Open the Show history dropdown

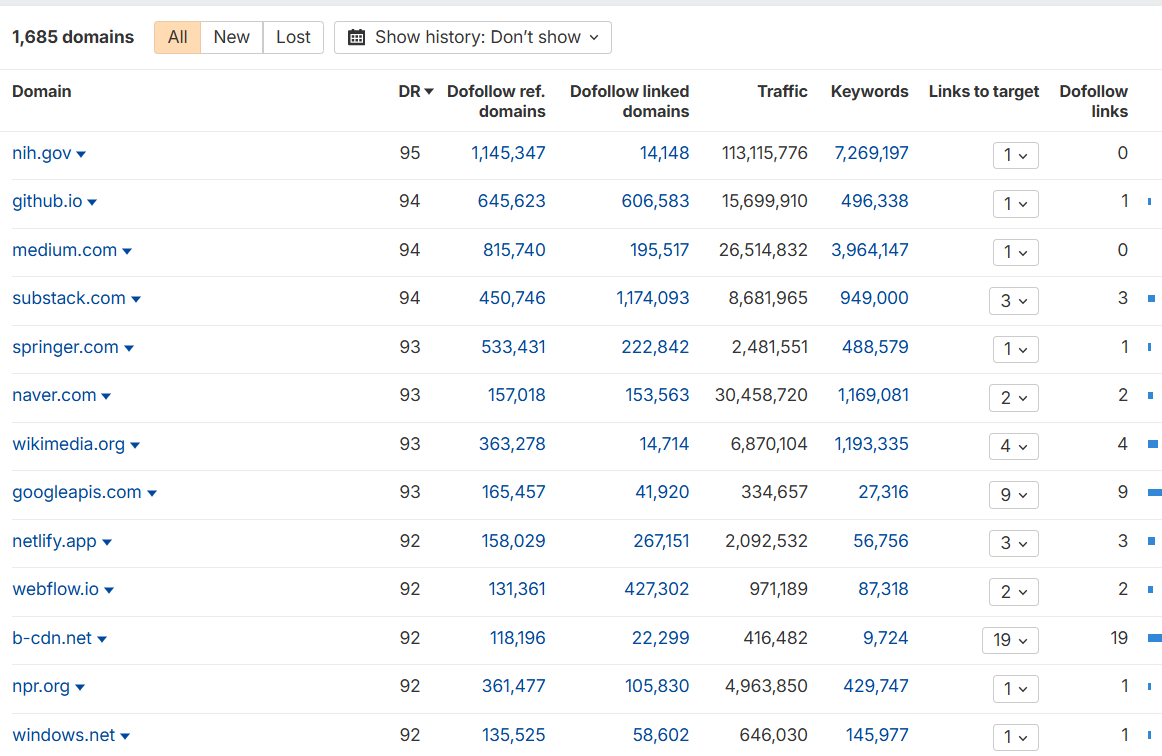(x=473, y=37)
